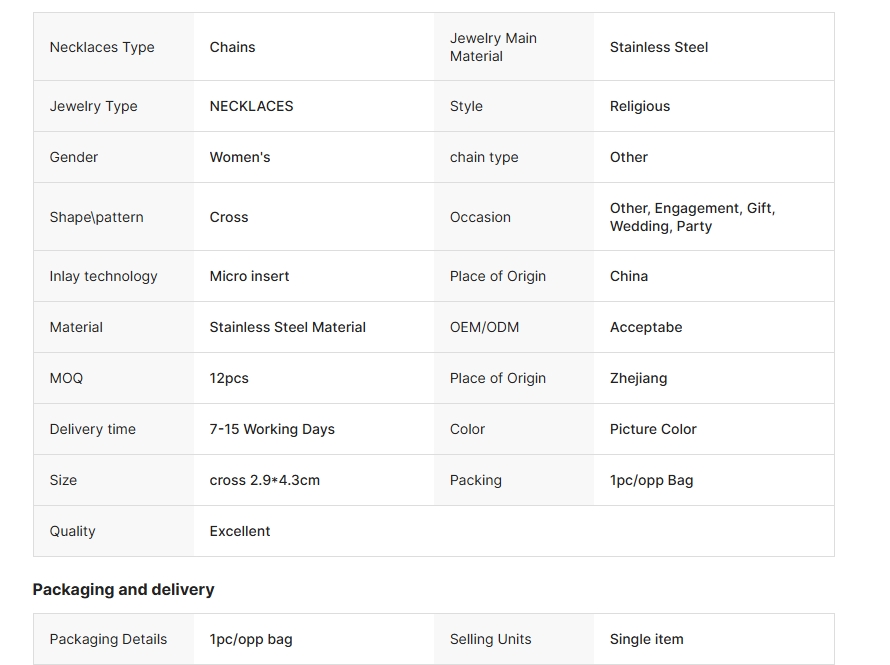Screen dimensions: 890x665
Task: Select the "7-15 Working Days" delivery time
Action: [272, 429]
